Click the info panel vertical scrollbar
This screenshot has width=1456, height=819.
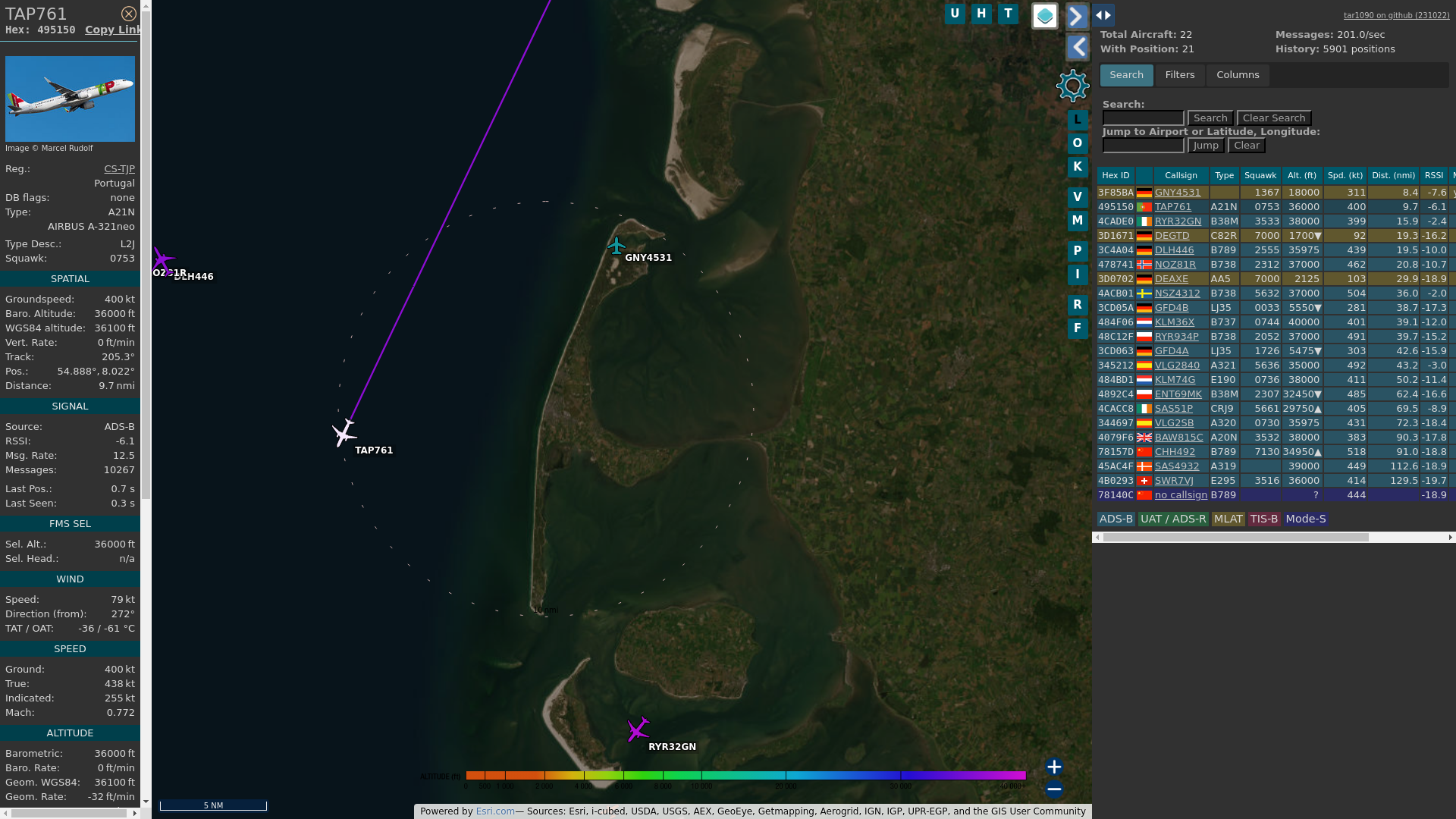[146, 254]
